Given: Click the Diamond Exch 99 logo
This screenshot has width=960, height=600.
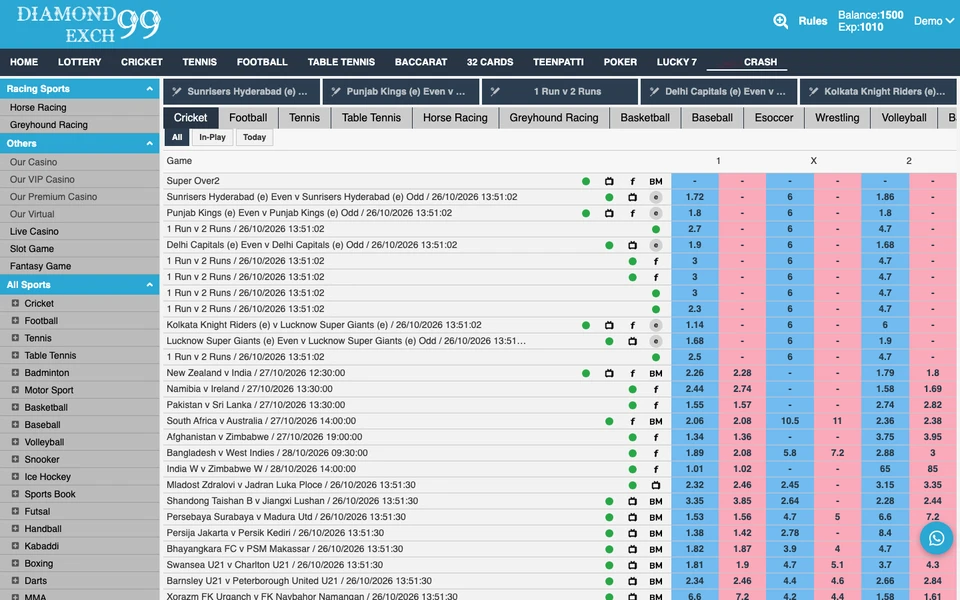Looking at the screenshot, I should tap(89, 24).
